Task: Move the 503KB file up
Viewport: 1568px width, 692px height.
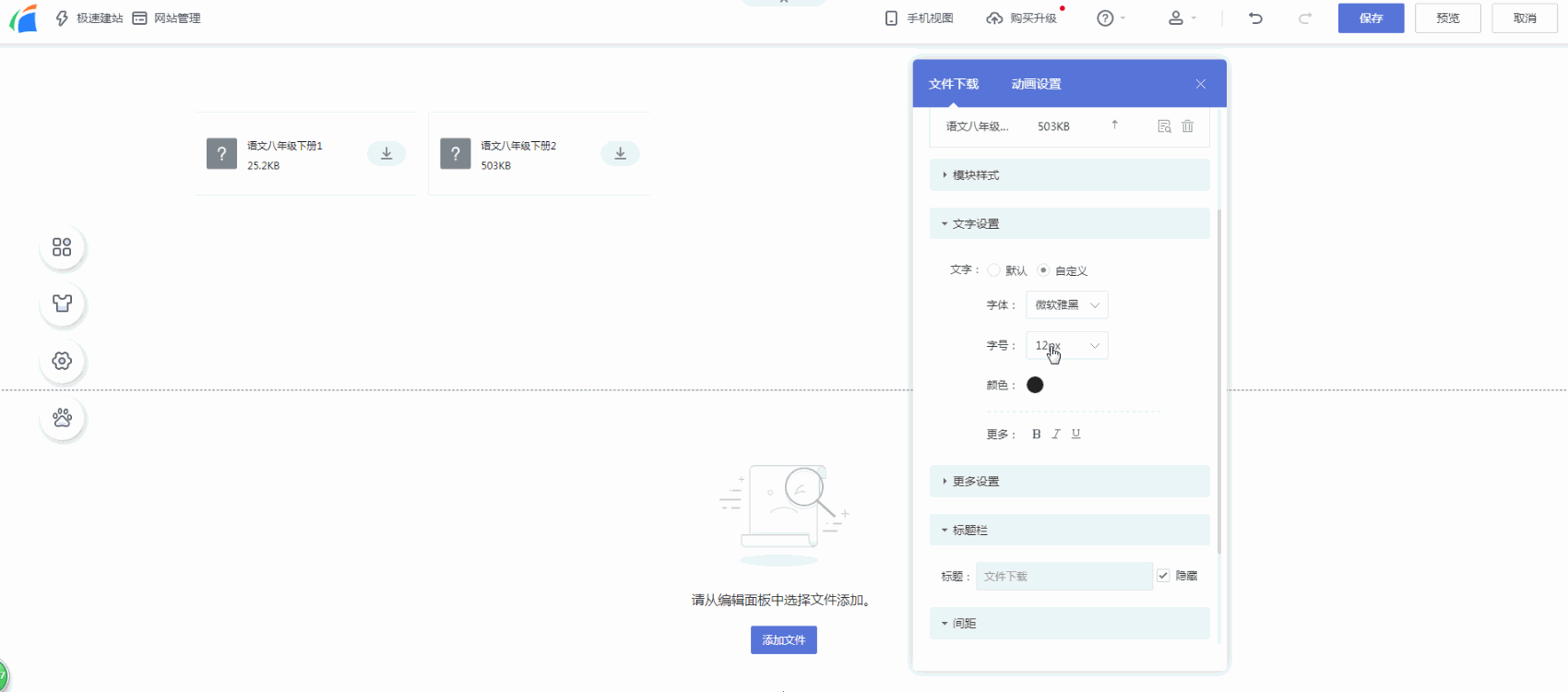Action: [1114, 125]
